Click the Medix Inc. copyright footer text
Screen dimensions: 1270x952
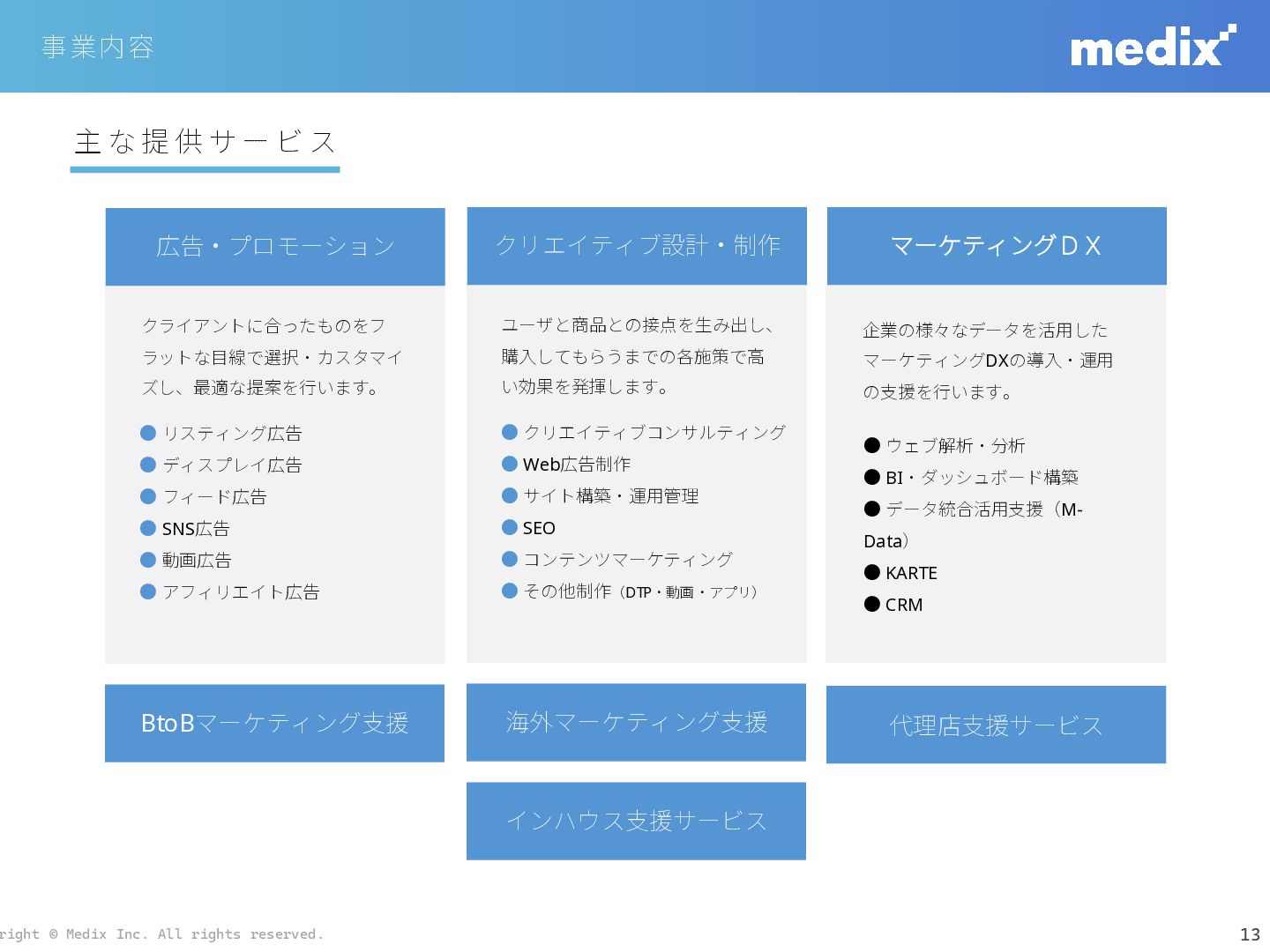[x=161, y=934]
